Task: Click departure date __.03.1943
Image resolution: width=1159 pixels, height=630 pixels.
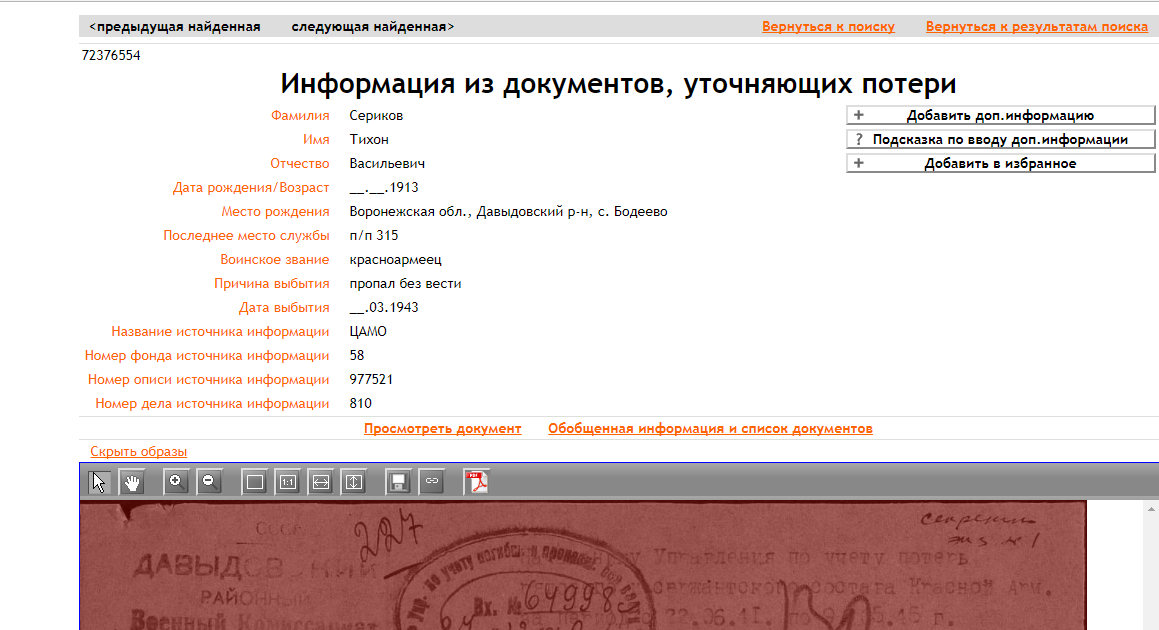Action: pos(384,308)
